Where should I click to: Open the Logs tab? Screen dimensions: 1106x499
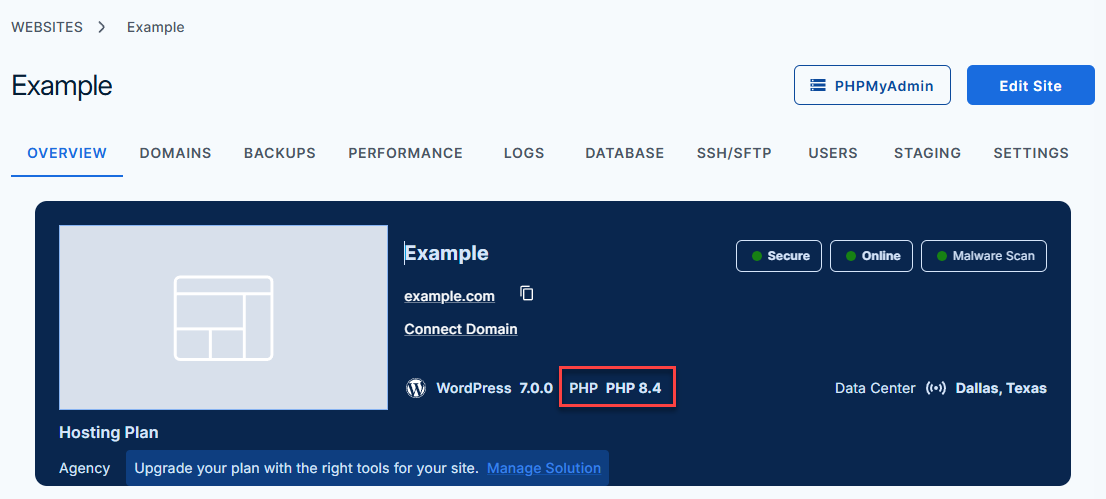coord(524,153)
